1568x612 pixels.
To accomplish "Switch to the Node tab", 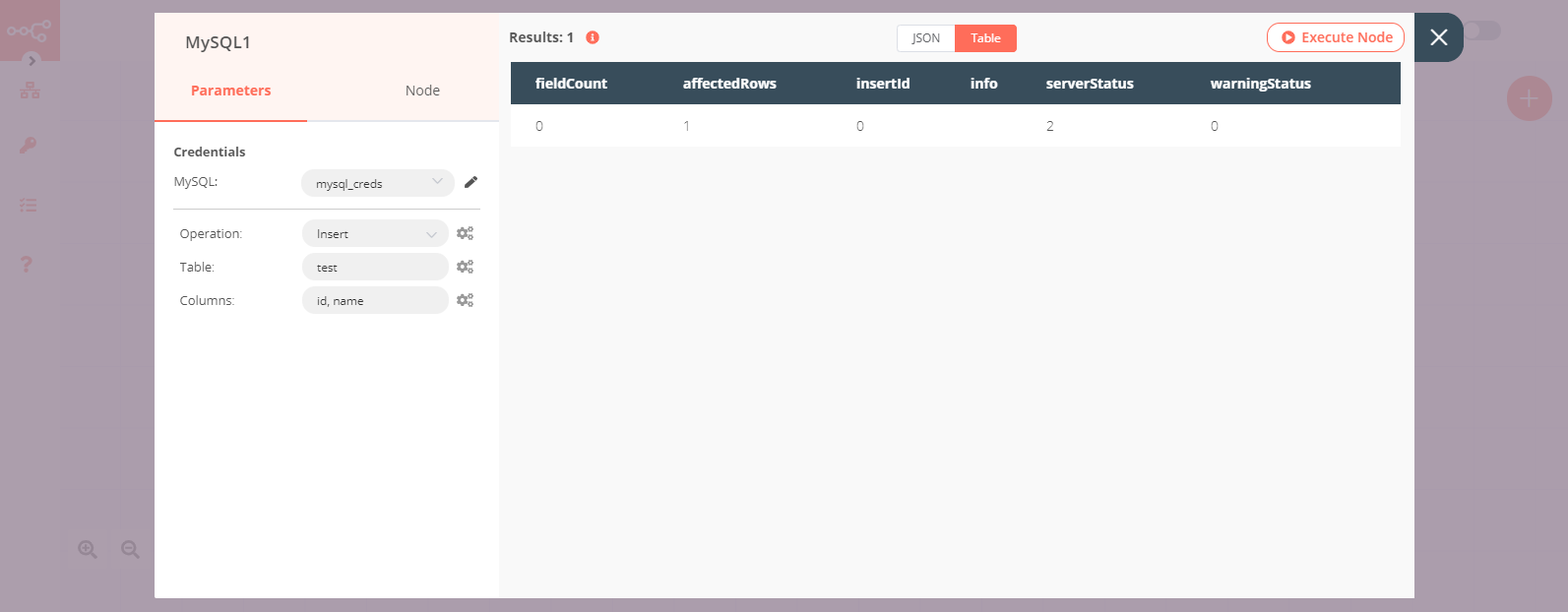I will pos(422,91).
